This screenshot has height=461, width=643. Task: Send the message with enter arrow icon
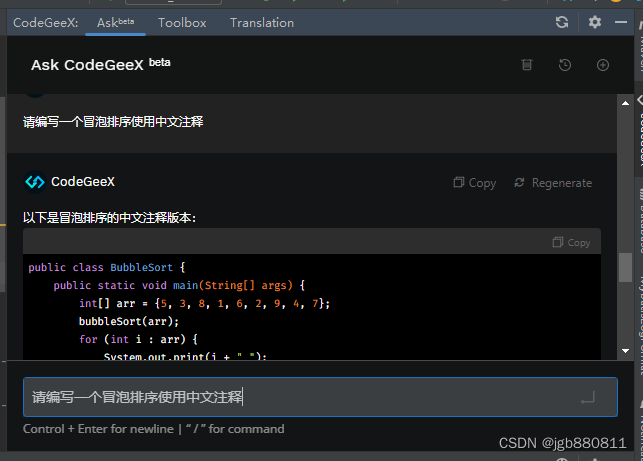(588, 397)
